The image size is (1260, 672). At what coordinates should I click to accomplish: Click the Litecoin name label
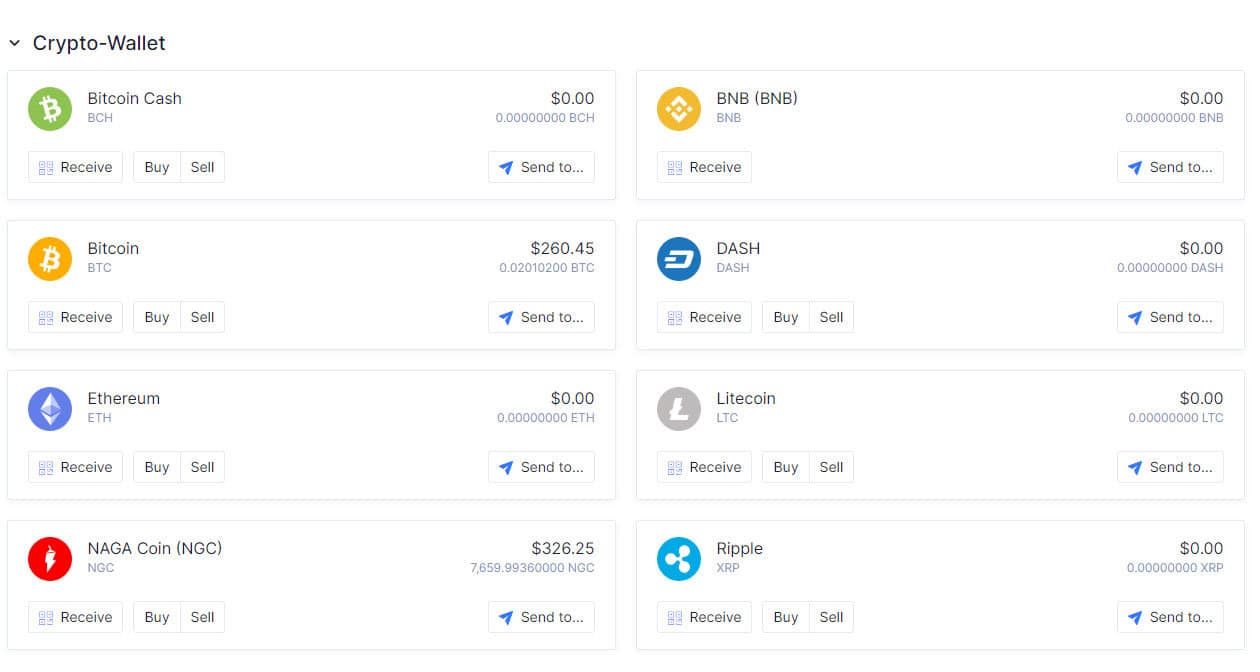[x=746, y=398]
